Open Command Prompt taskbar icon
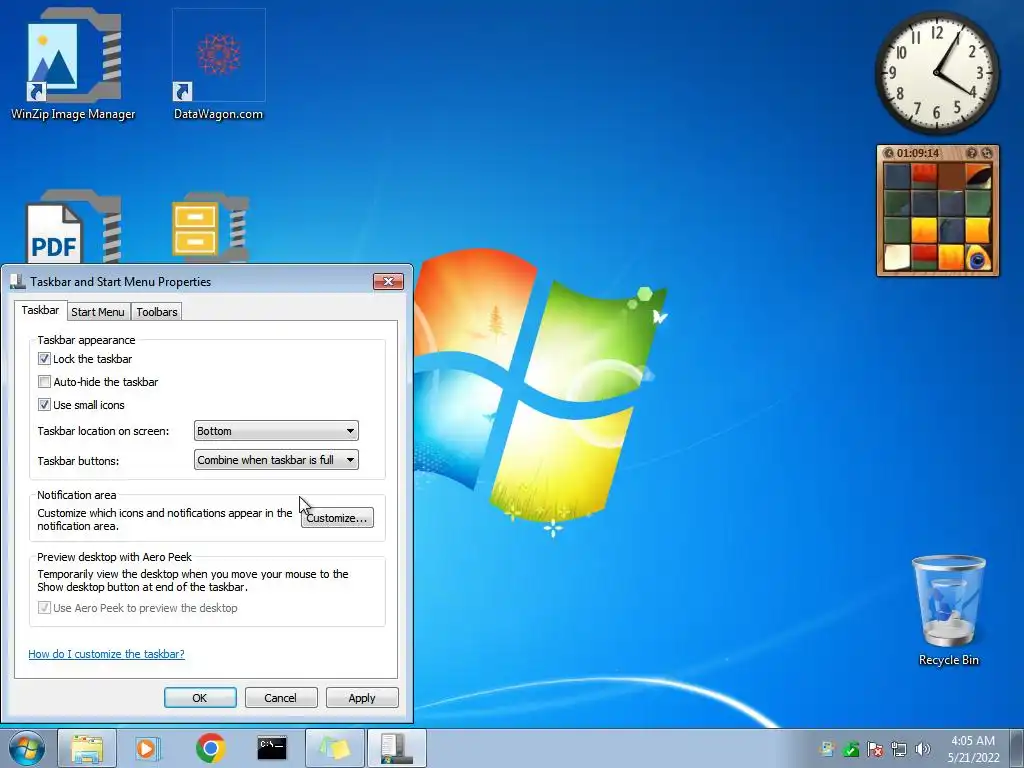Image resolution: width=1024 pixels, height=768 pixels. [x=272, y=748]
